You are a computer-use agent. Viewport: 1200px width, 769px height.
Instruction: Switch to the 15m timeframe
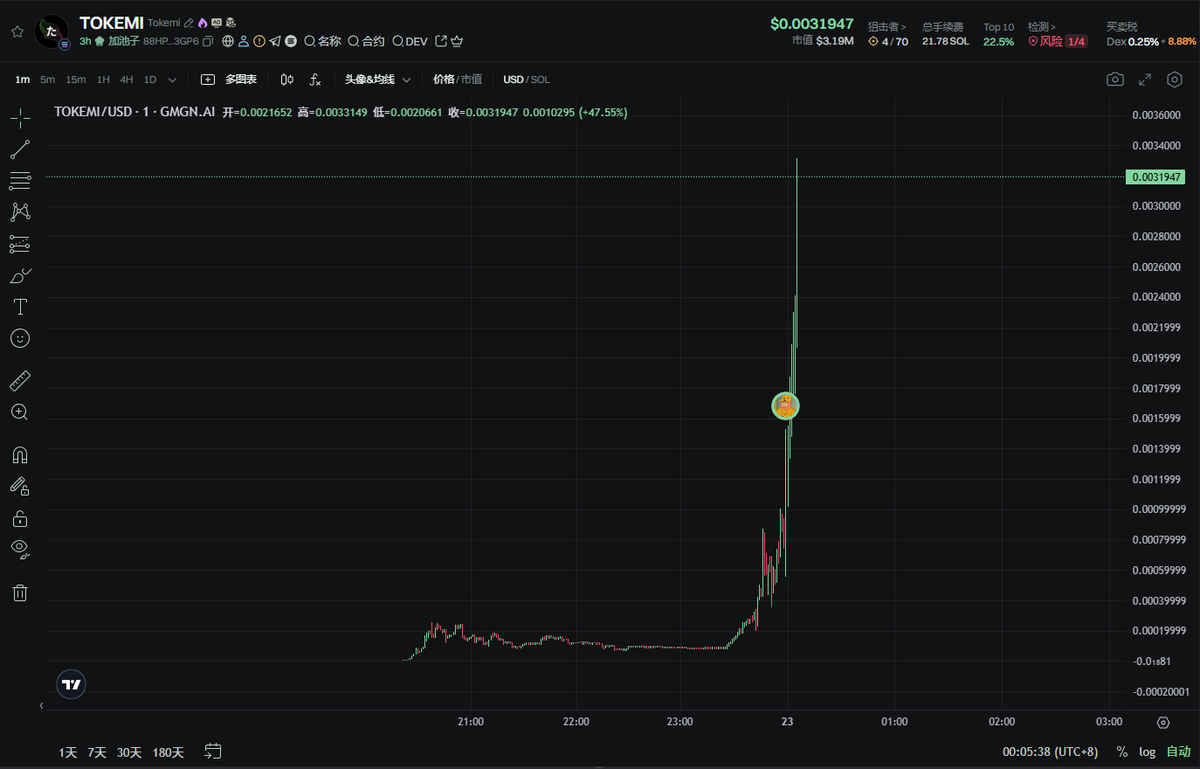click(x=76, y=79)
